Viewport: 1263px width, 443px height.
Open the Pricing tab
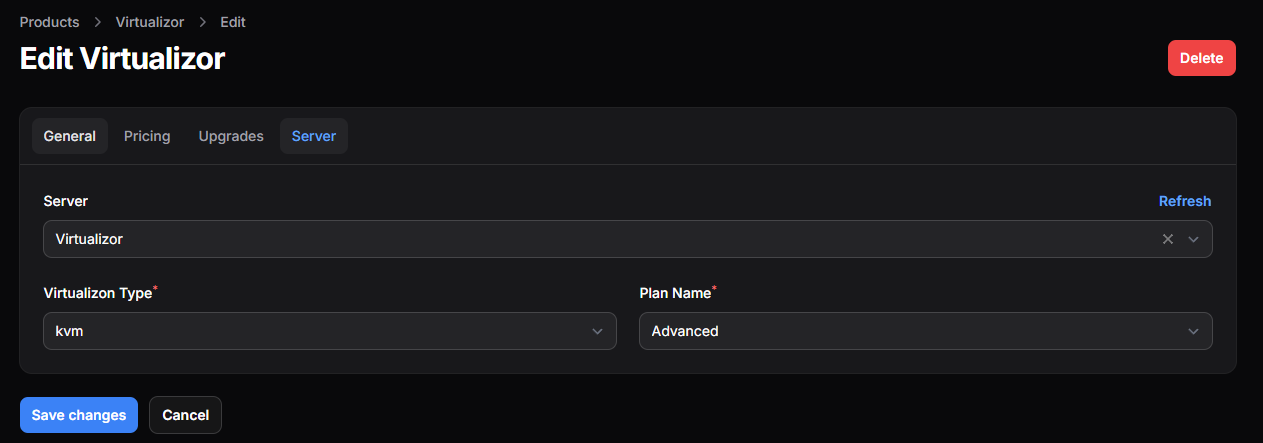(x=147, y=136)
